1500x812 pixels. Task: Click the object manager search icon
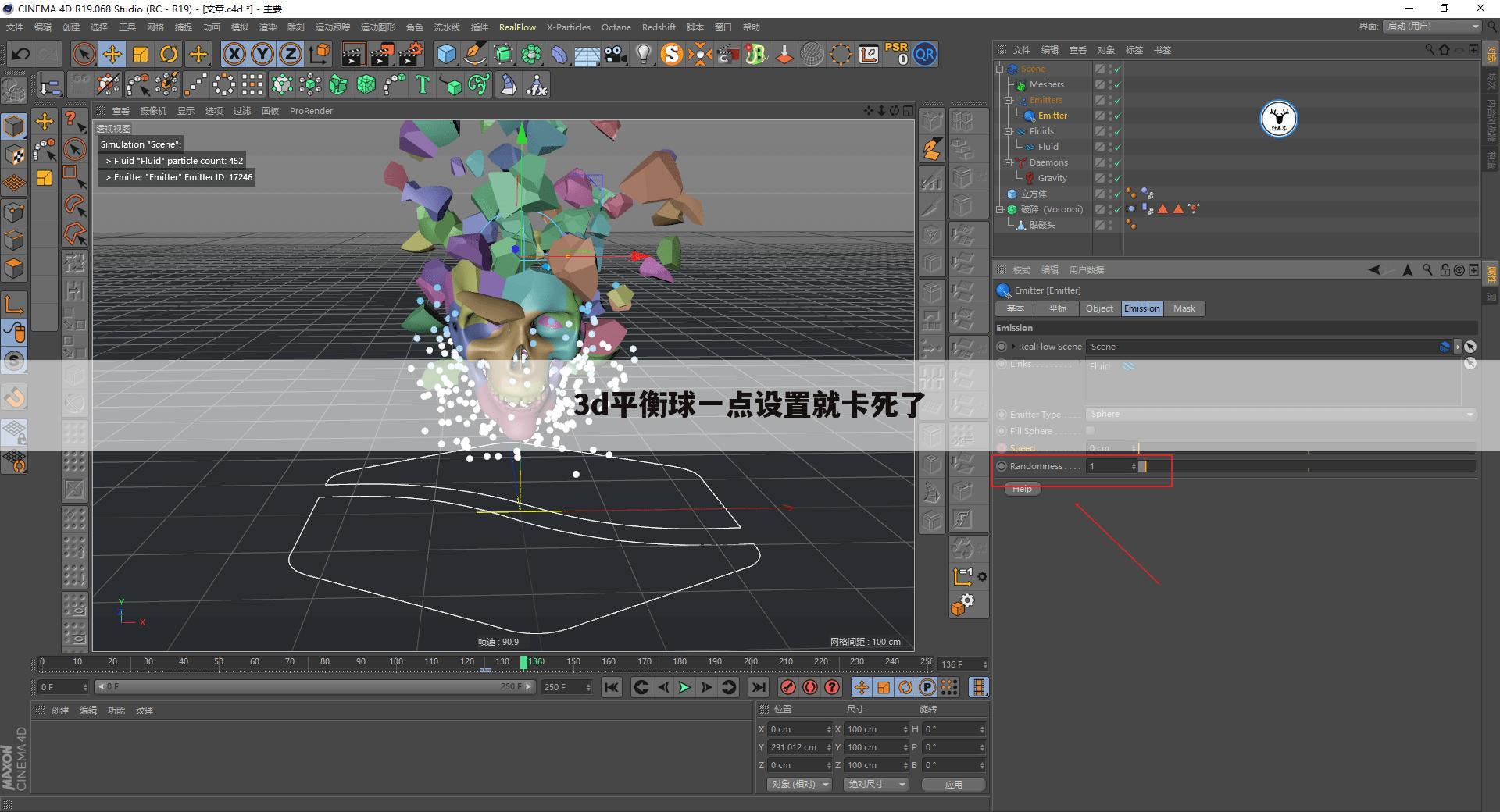coord(1430,50)
